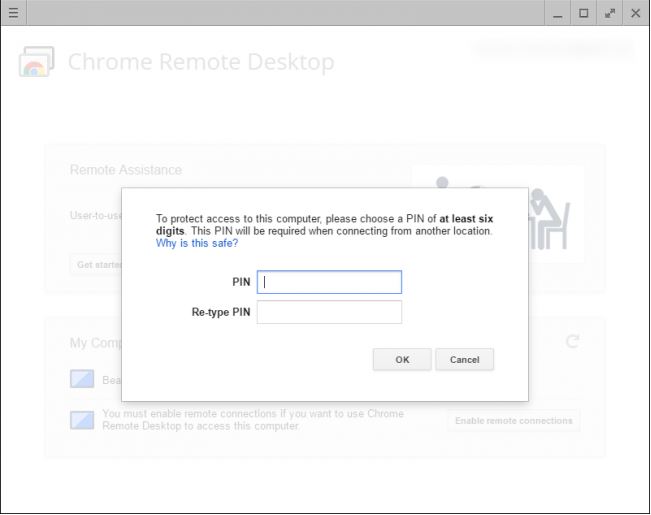Focus the PIN input field
Image resolution: width=651 pixels, height=515 pixels.
coord(329,282)
